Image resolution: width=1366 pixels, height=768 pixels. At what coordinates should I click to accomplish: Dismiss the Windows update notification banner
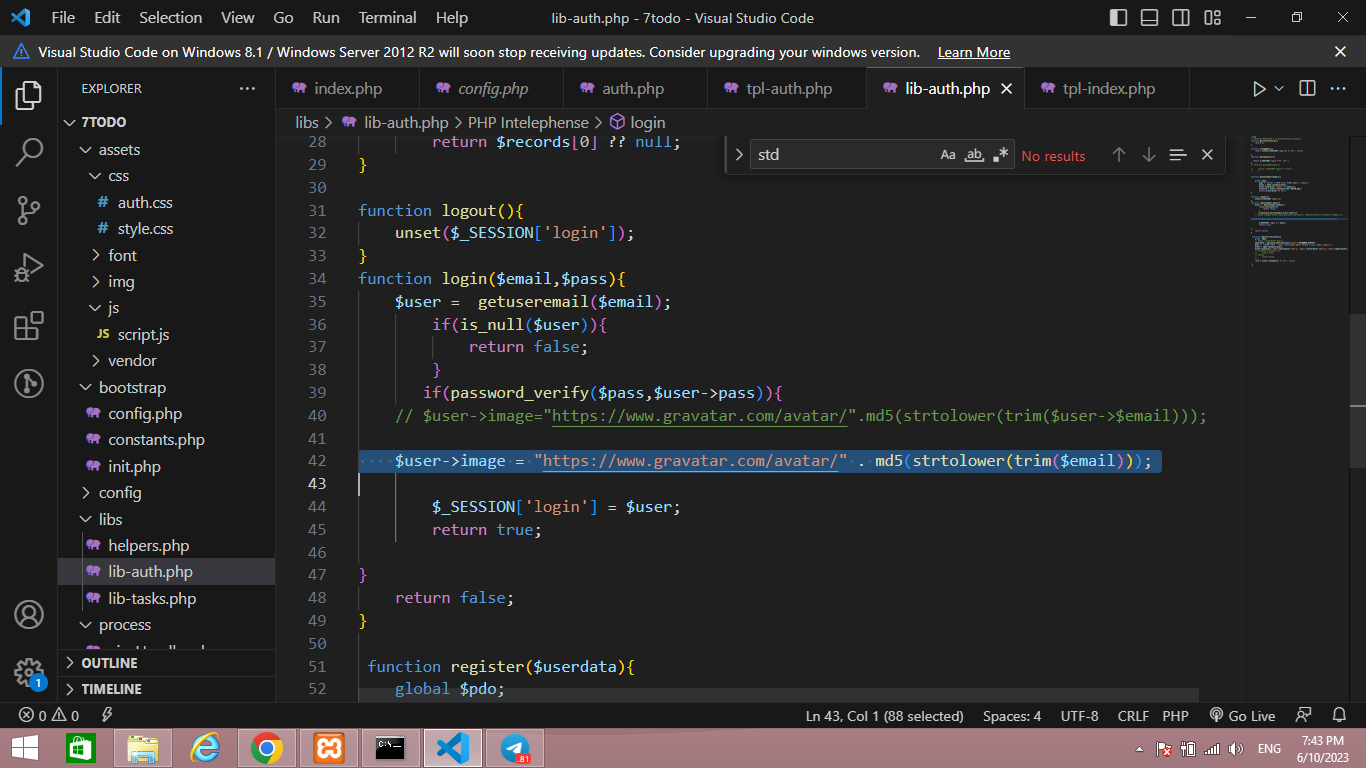tap(1340, 52)
